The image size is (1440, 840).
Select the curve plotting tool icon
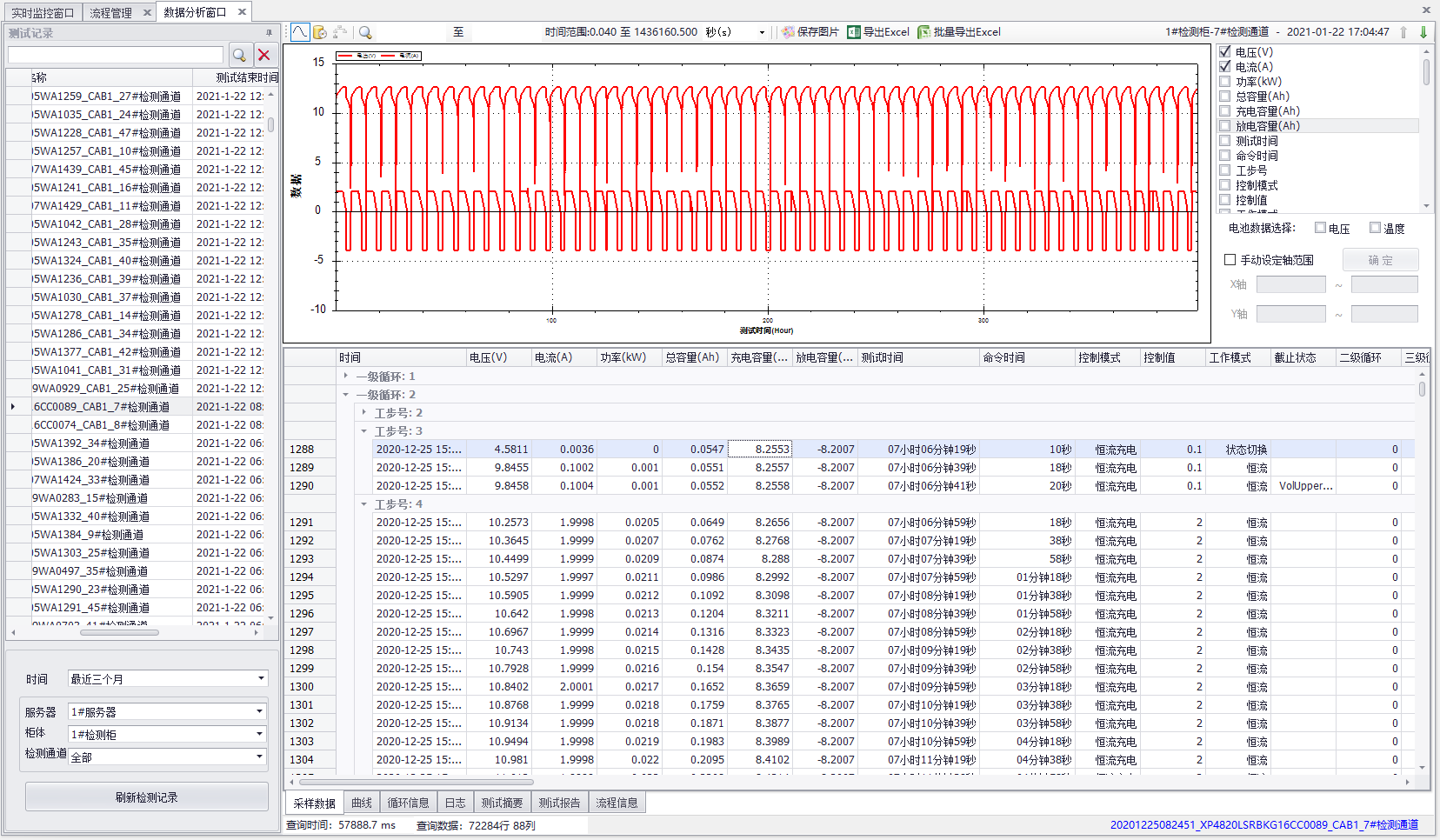(x=299, y=31)
